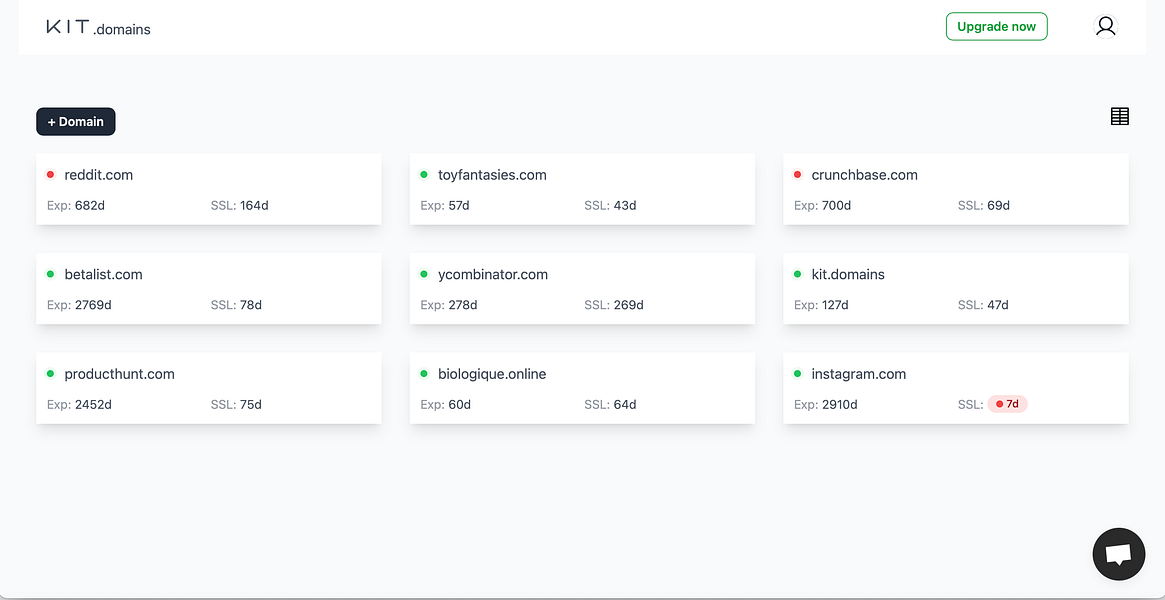Toggle the green status dot on ycombinator.com

[x=424, y=274]
